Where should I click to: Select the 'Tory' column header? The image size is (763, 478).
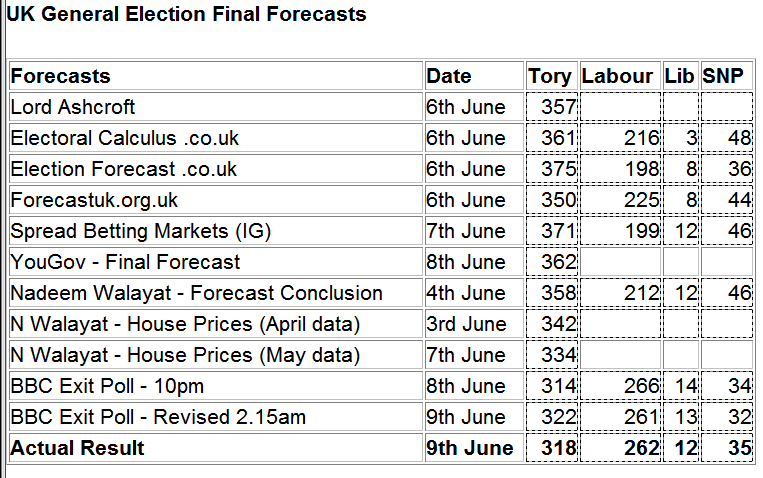[550, 76]
